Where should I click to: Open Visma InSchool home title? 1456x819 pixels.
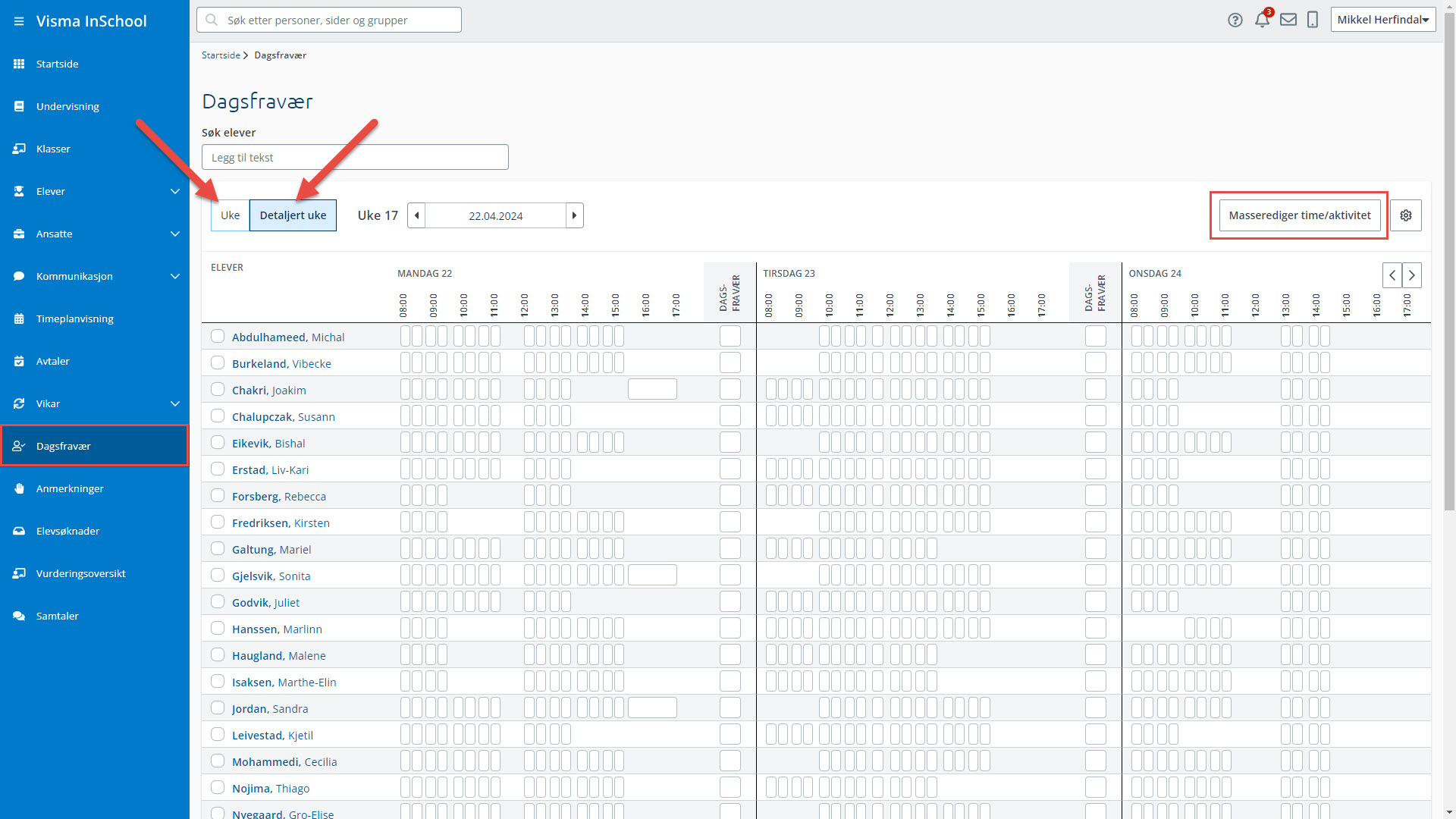(92, 21)
